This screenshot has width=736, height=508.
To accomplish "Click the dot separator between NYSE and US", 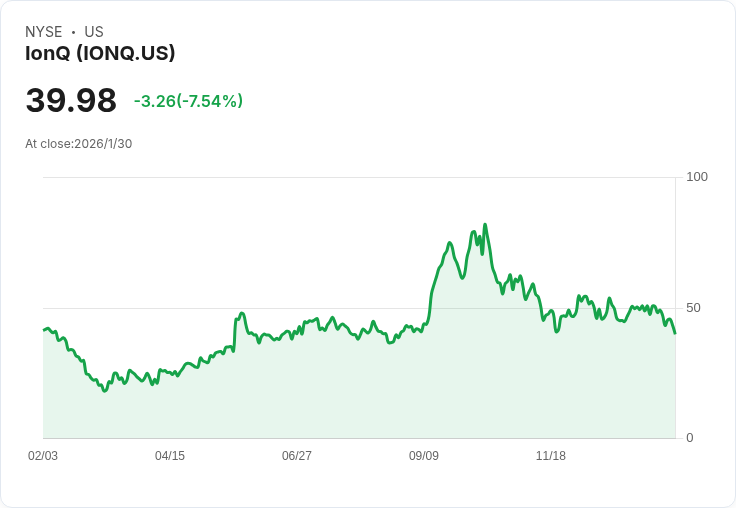I will coord(73,32).
